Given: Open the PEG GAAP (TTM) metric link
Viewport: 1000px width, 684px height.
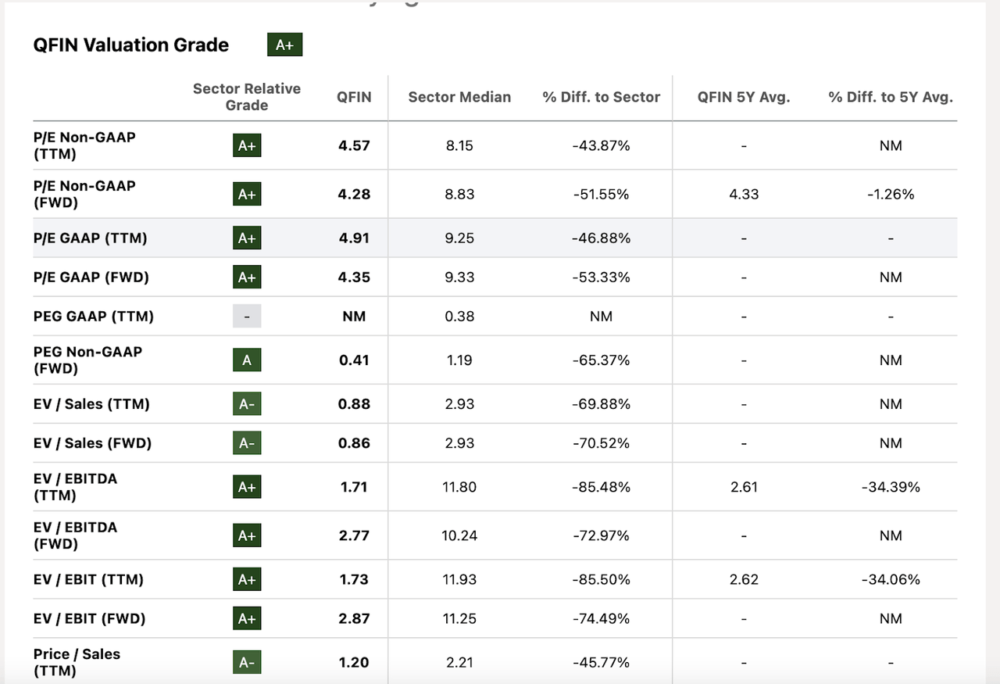Looking at the screenshot, I should [93, 316].
